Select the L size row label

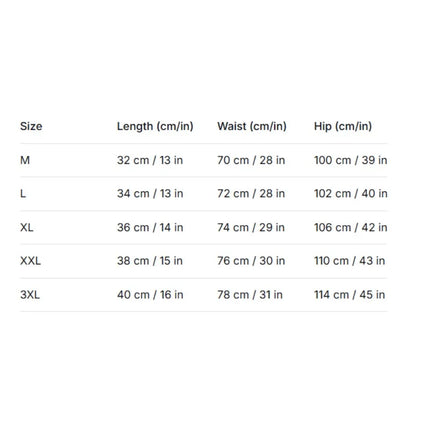click(23, 194)
